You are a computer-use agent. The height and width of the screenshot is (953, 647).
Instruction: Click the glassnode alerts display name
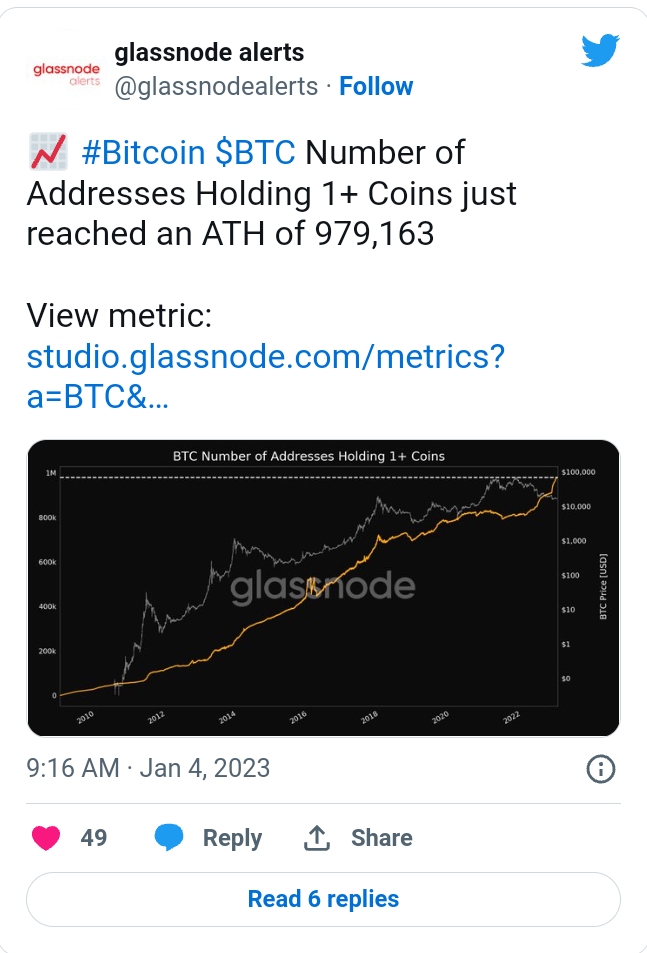coord(209,51)
